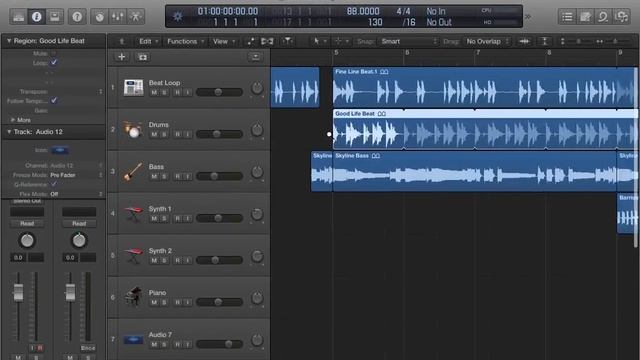The width and height of the screenshot is (640, 360).
Task: Click the toolbar overflow chevrons
Action: tap(528, 17)
